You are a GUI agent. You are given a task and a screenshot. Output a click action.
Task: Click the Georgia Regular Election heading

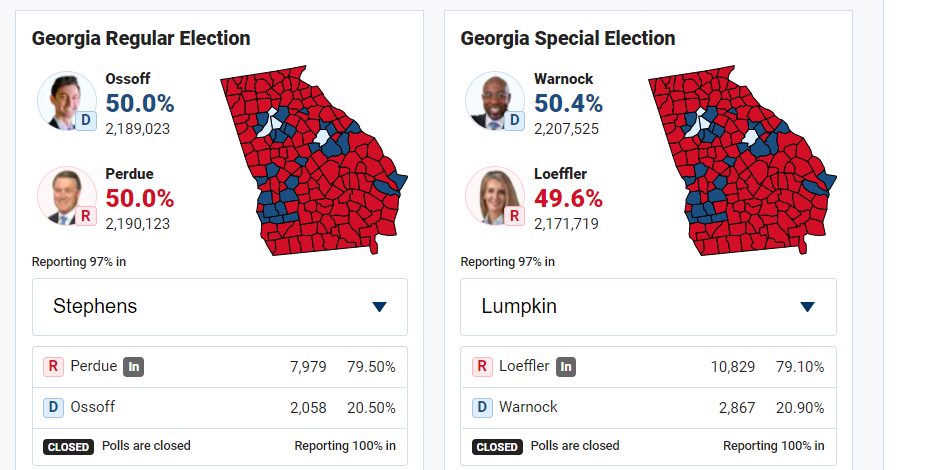coord(141,39)
